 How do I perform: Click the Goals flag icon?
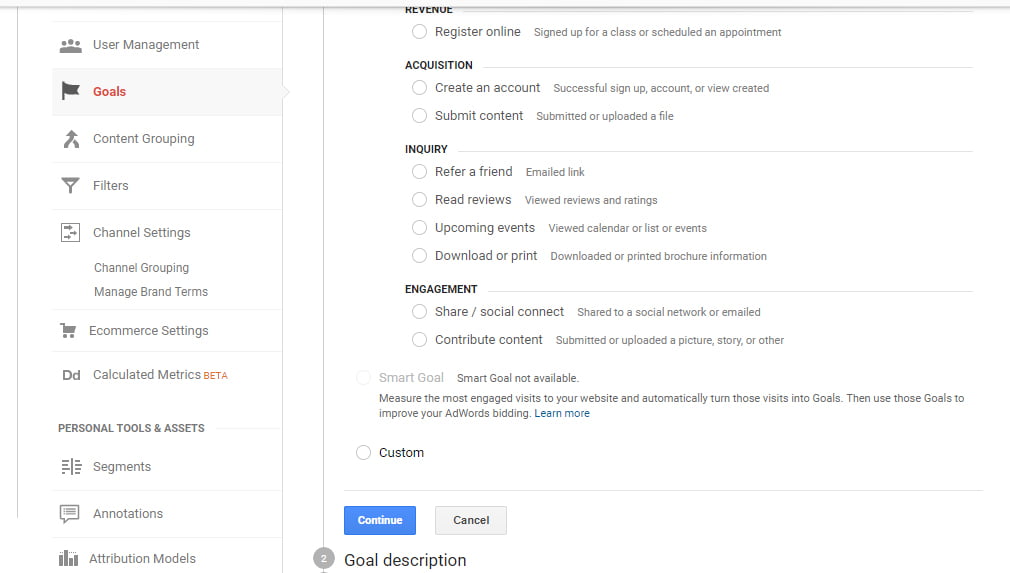[70, 91]
